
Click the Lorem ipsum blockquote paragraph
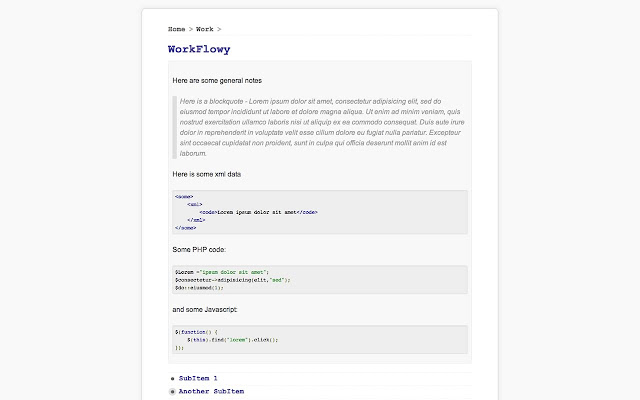322,127
